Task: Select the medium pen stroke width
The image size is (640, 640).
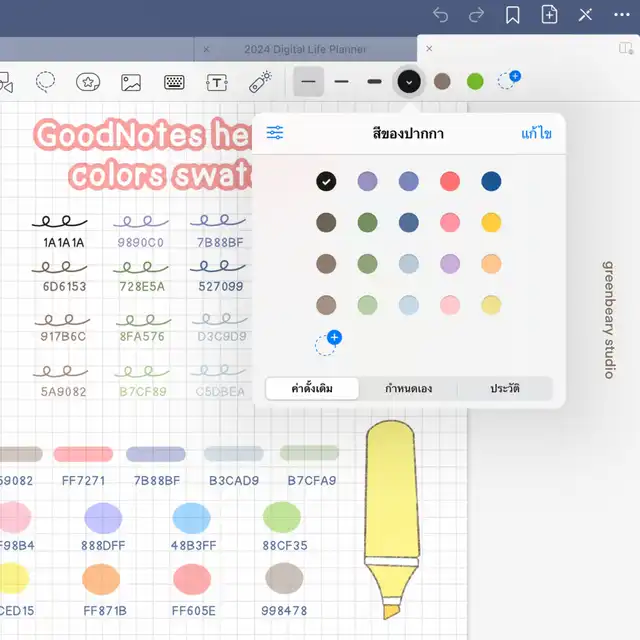Action: pos(341,81)
